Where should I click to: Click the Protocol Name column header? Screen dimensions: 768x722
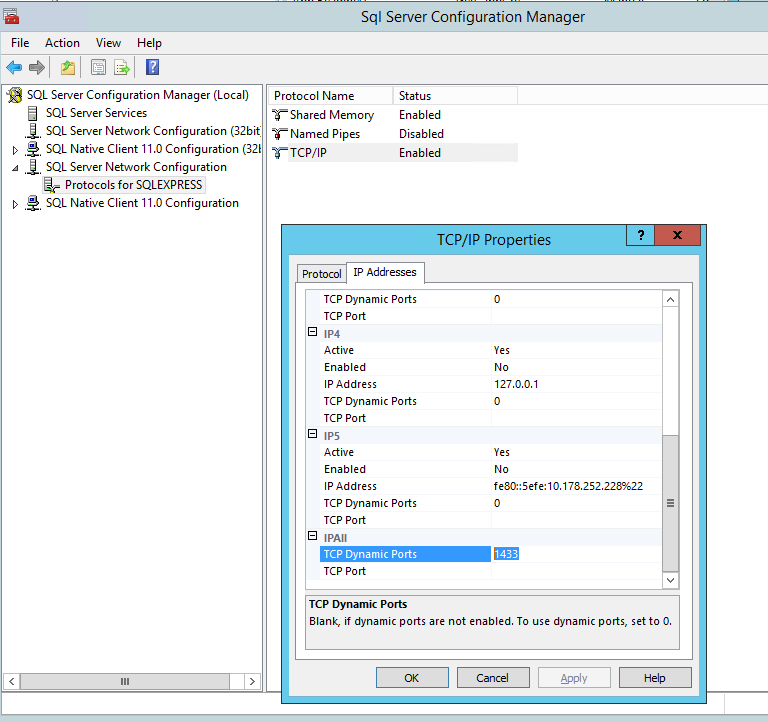[x=330, y=96]
